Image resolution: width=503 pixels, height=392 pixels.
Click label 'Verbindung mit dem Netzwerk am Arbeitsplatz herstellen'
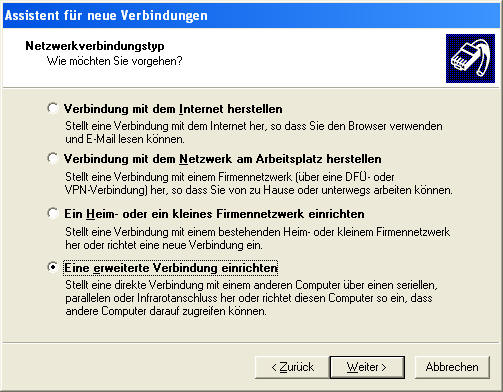coord(222,159)
